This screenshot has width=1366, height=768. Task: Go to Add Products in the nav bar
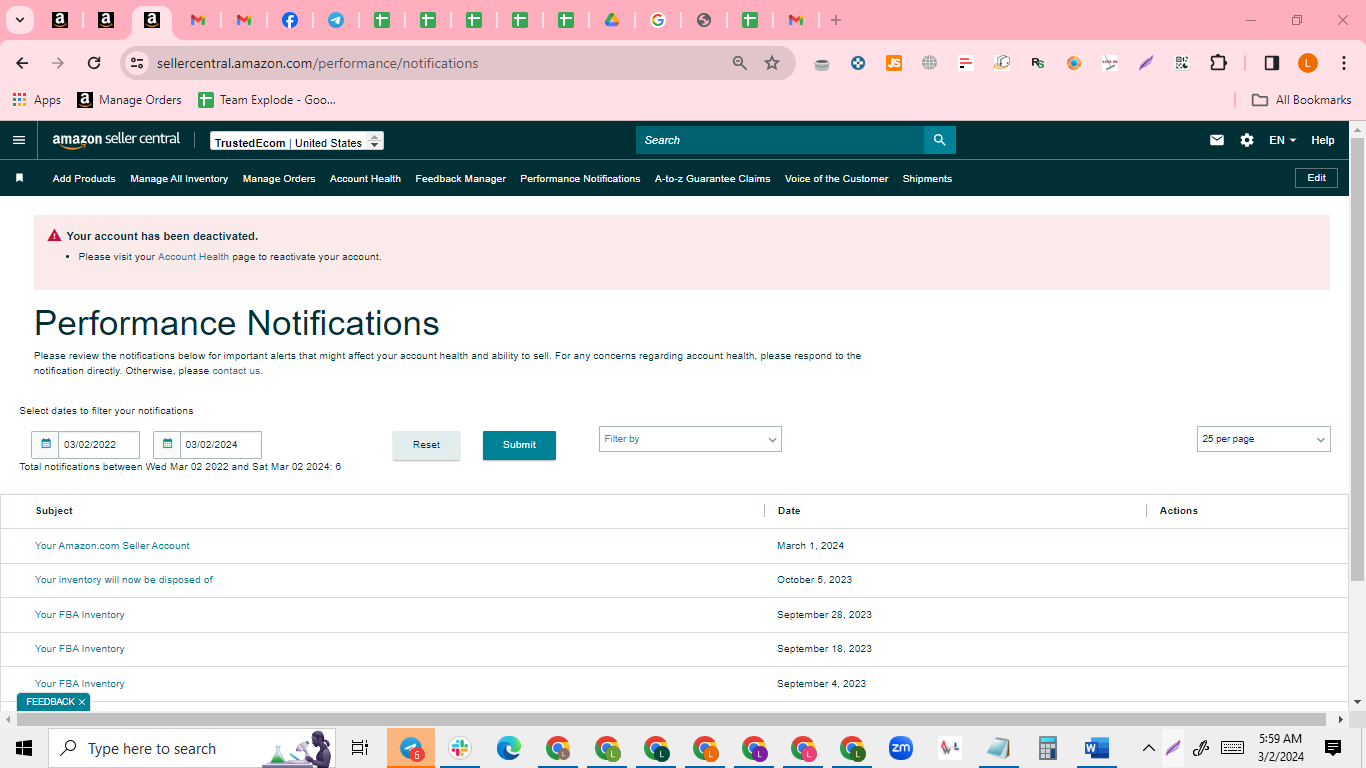coord(84,179)
